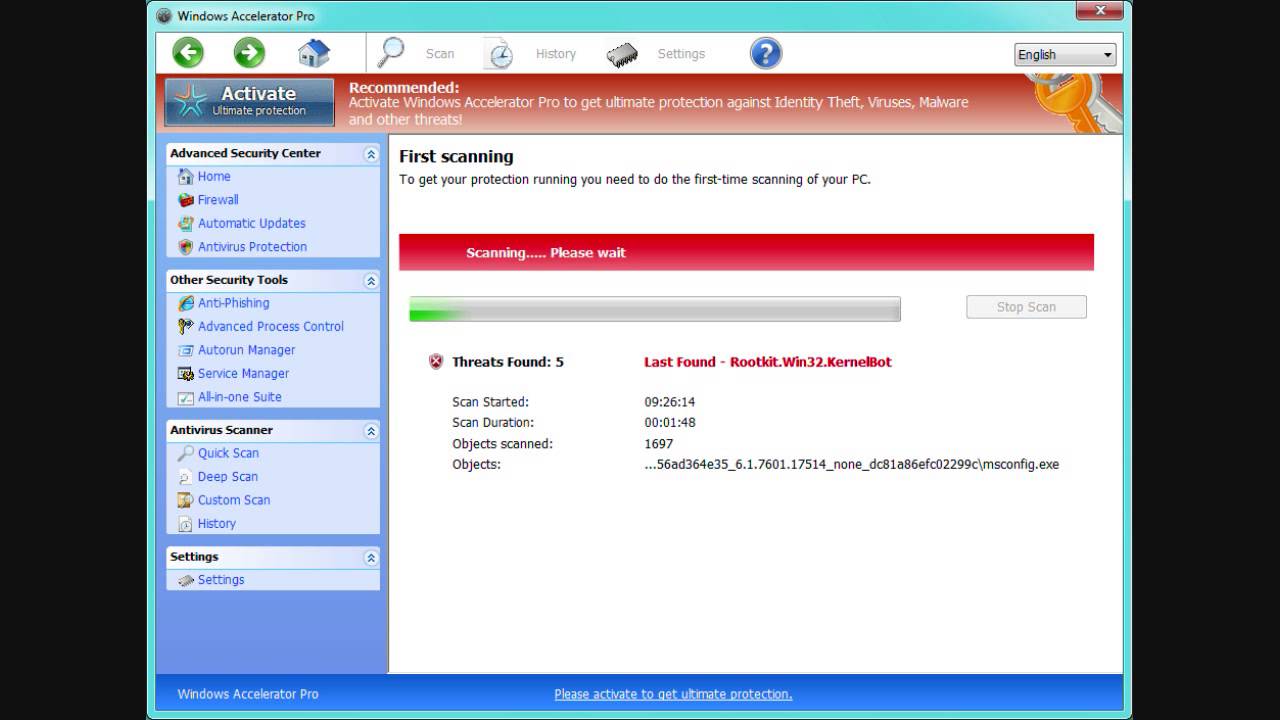
Task: Open the Settings toolbar tab
Action: pos(681,54)
